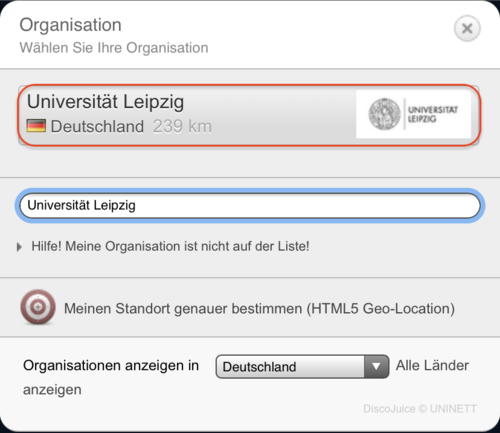Image resolution: width=500 pixels, height=433 pixels.
Task: Click the '239 km' distance label
Action: click(x=182, y=126)
